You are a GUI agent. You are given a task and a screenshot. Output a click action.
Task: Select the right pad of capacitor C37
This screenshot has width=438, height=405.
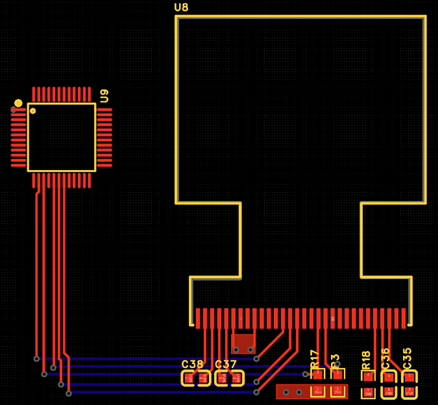tap(237, 378)
